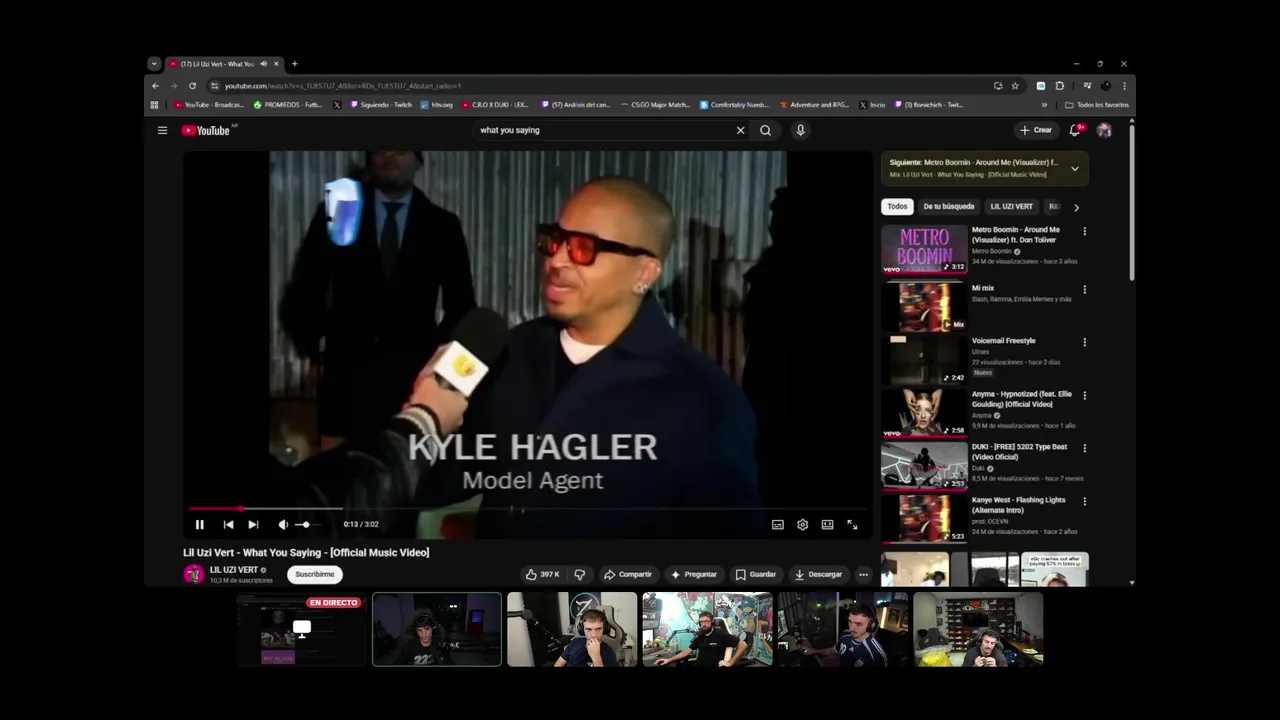This screenshot has height=720, width=1280.
Task: Open the player settings gear
Action: point(802,524)
